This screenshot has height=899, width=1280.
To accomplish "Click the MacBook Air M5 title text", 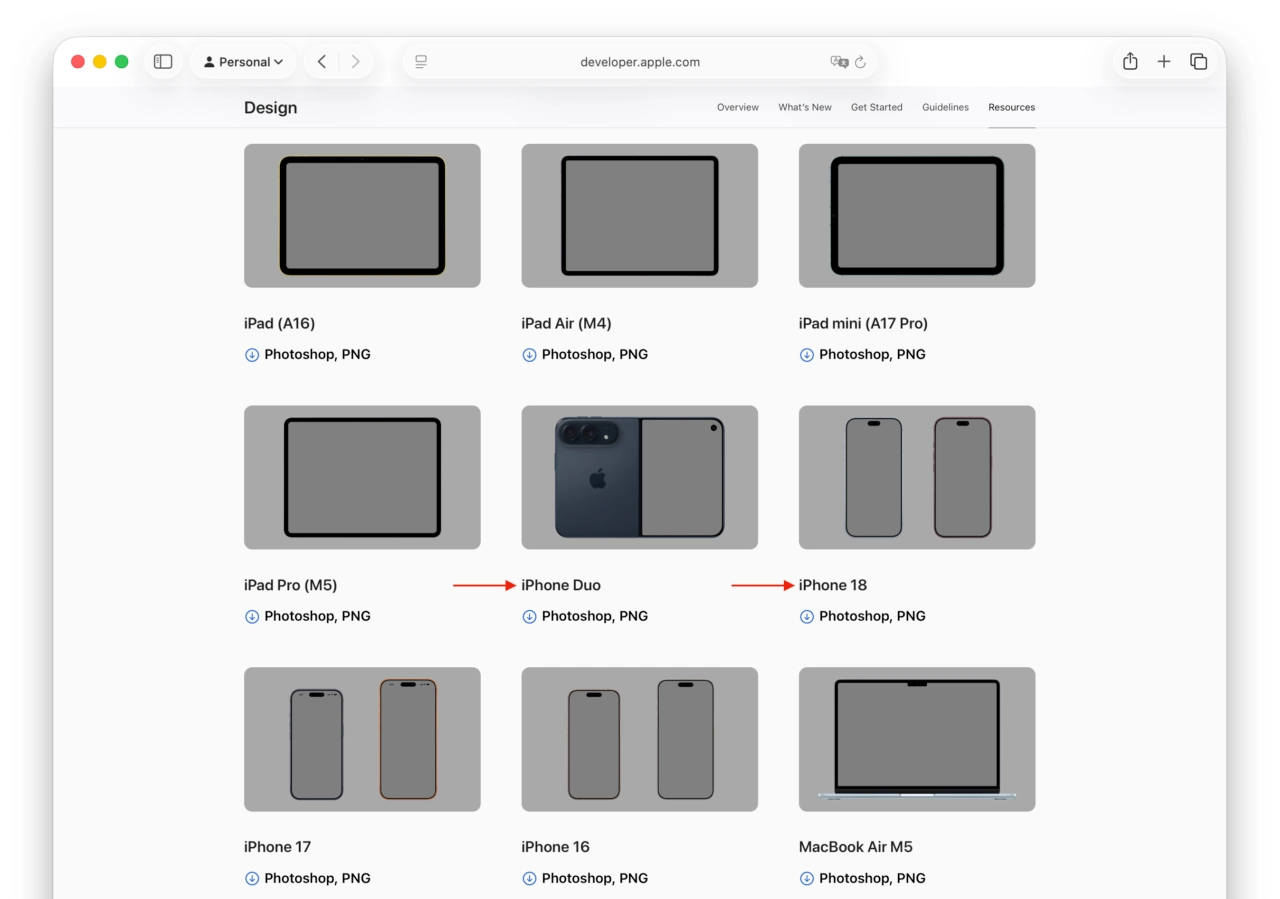I will 856,848.
